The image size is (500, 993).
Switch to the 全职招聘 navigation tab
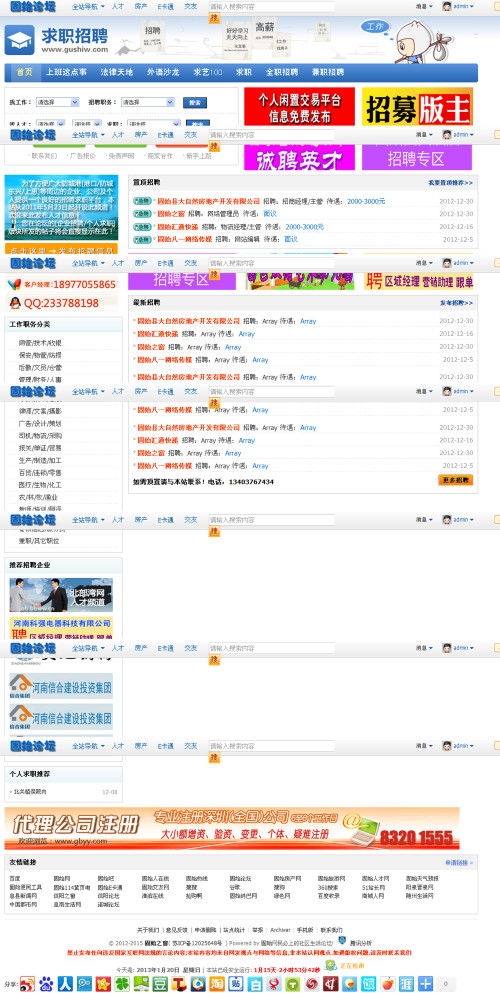[282, 72]
